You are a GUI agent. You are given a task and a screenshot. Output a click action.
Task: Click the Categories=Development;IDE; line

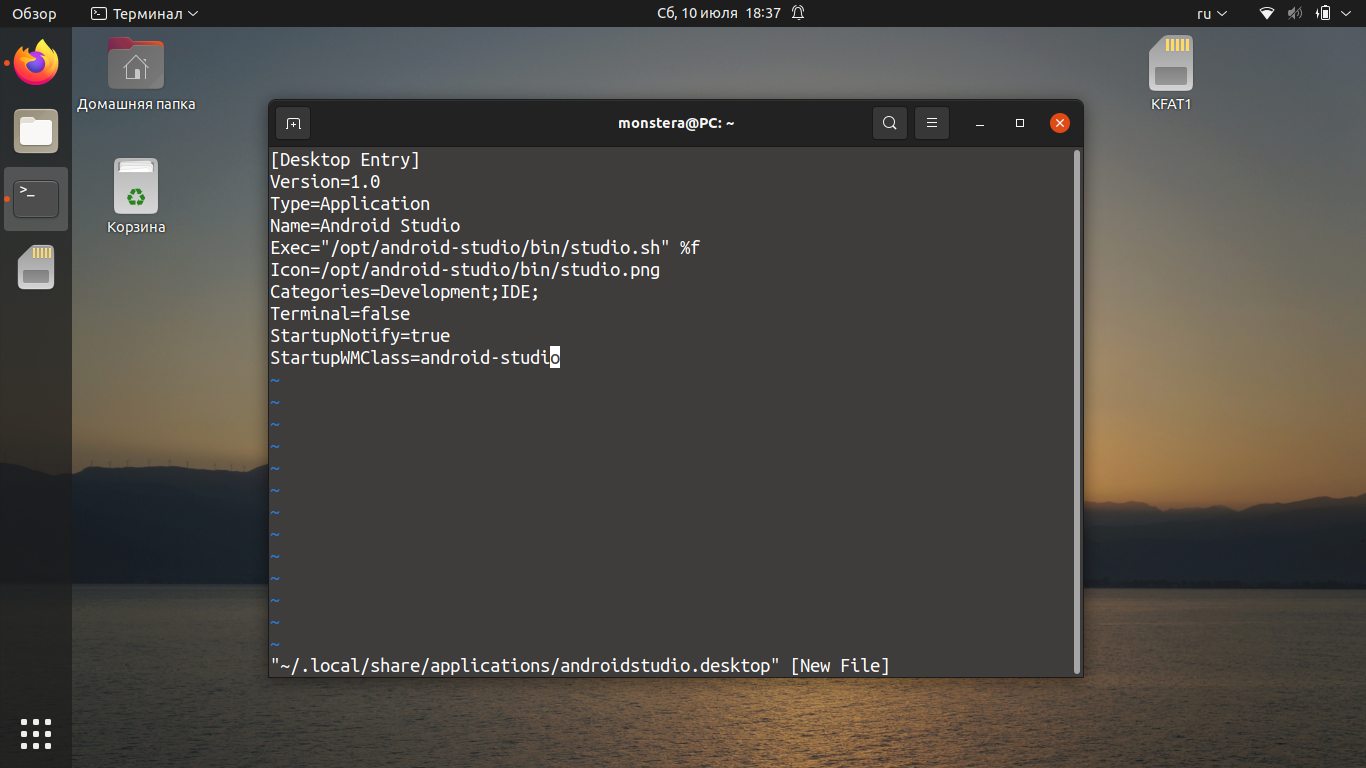point(405,292)
